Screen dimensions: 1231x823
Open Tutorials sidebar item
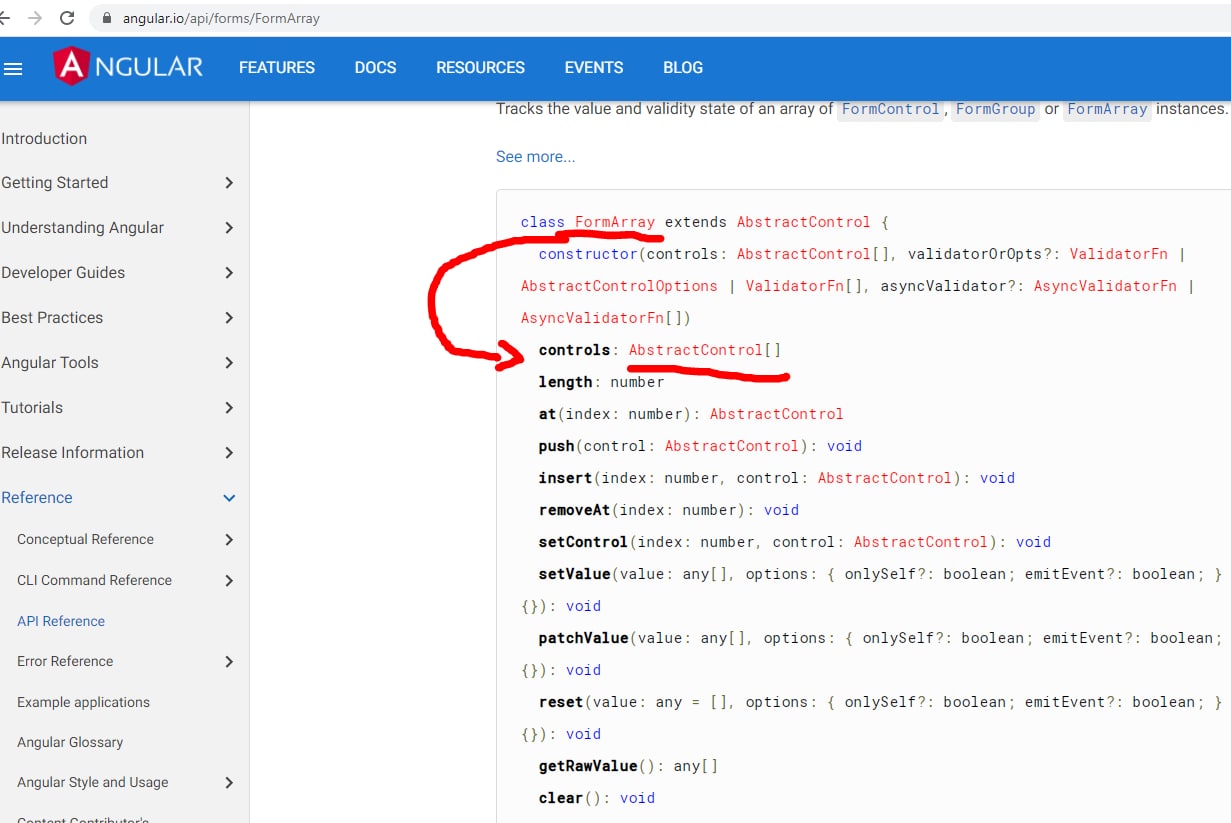click(32, 408)
